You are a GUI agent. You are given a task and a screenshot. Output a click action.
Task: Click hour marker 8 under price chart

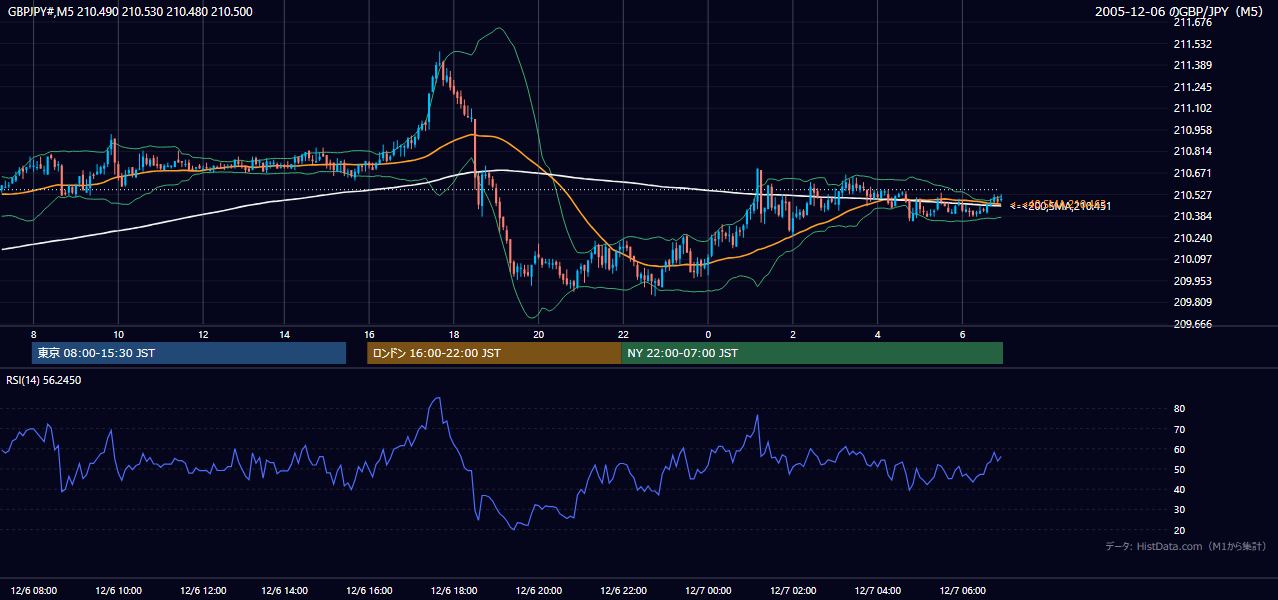pos(33,335)
